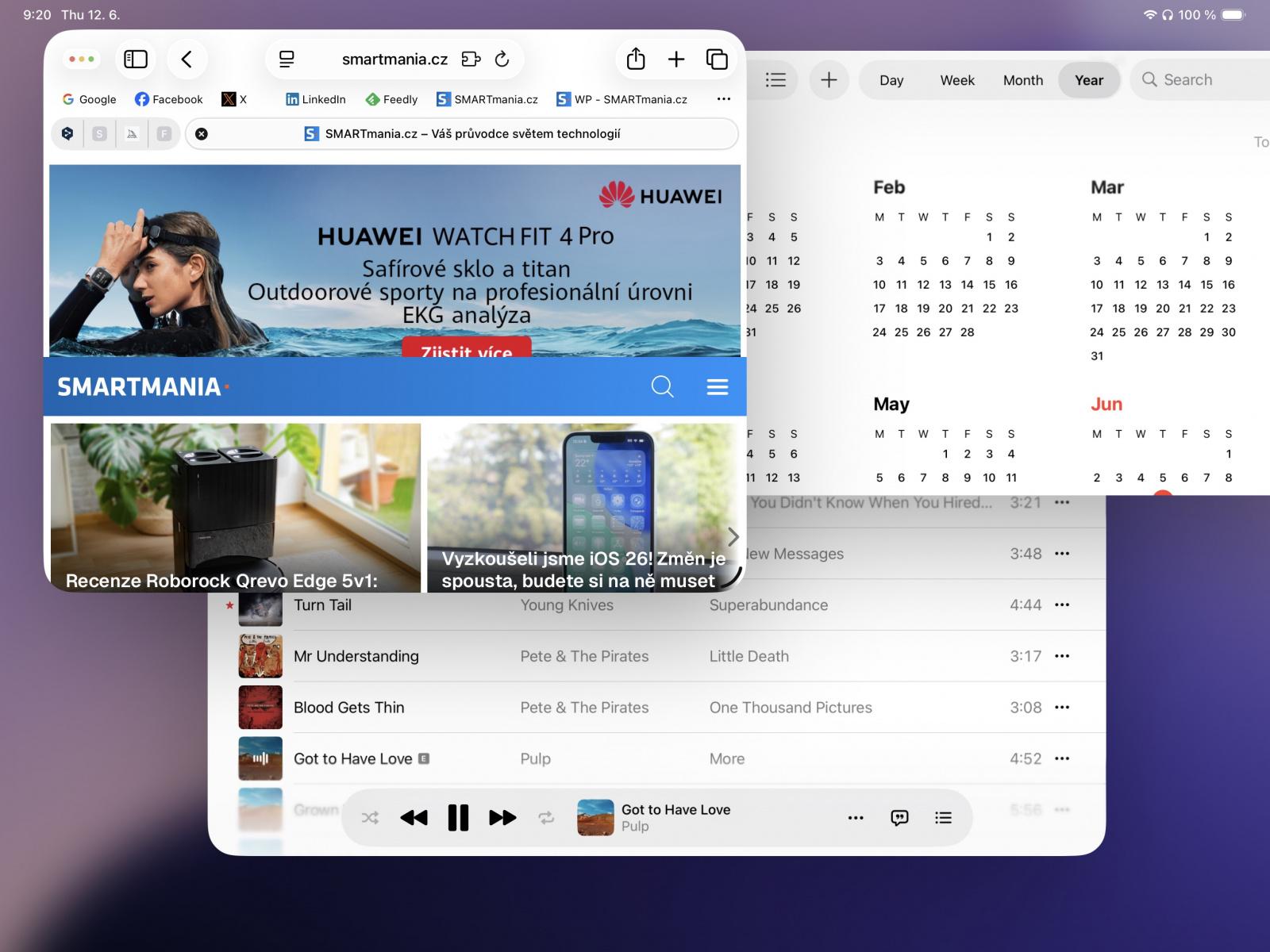Open a new Safari tab

676,59
